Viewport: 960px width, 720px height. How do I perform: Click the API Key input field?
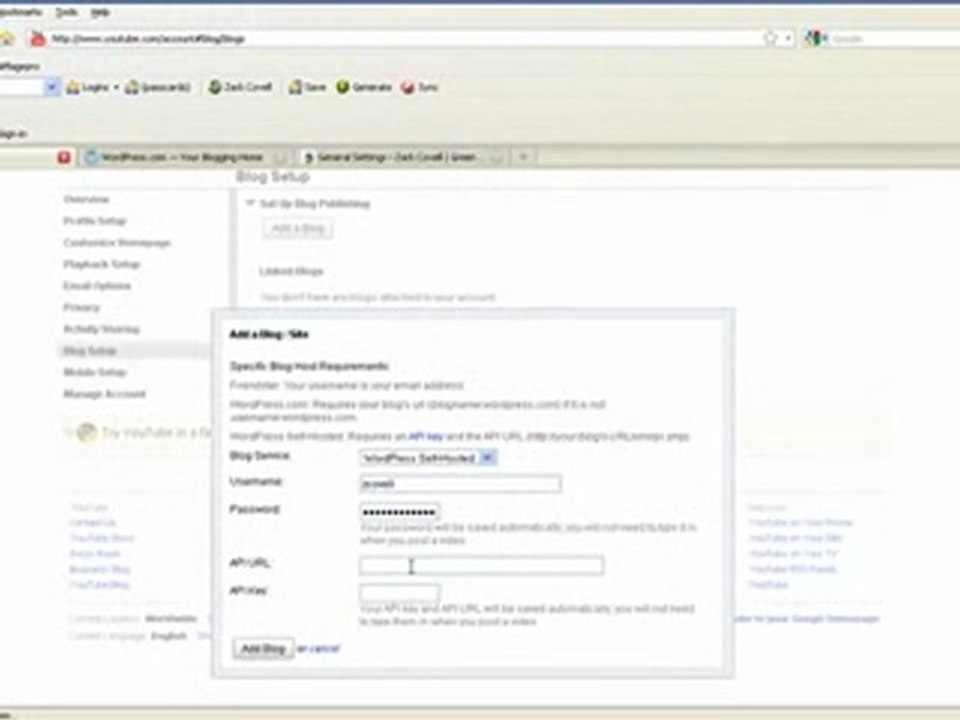(x=399, y=592)
